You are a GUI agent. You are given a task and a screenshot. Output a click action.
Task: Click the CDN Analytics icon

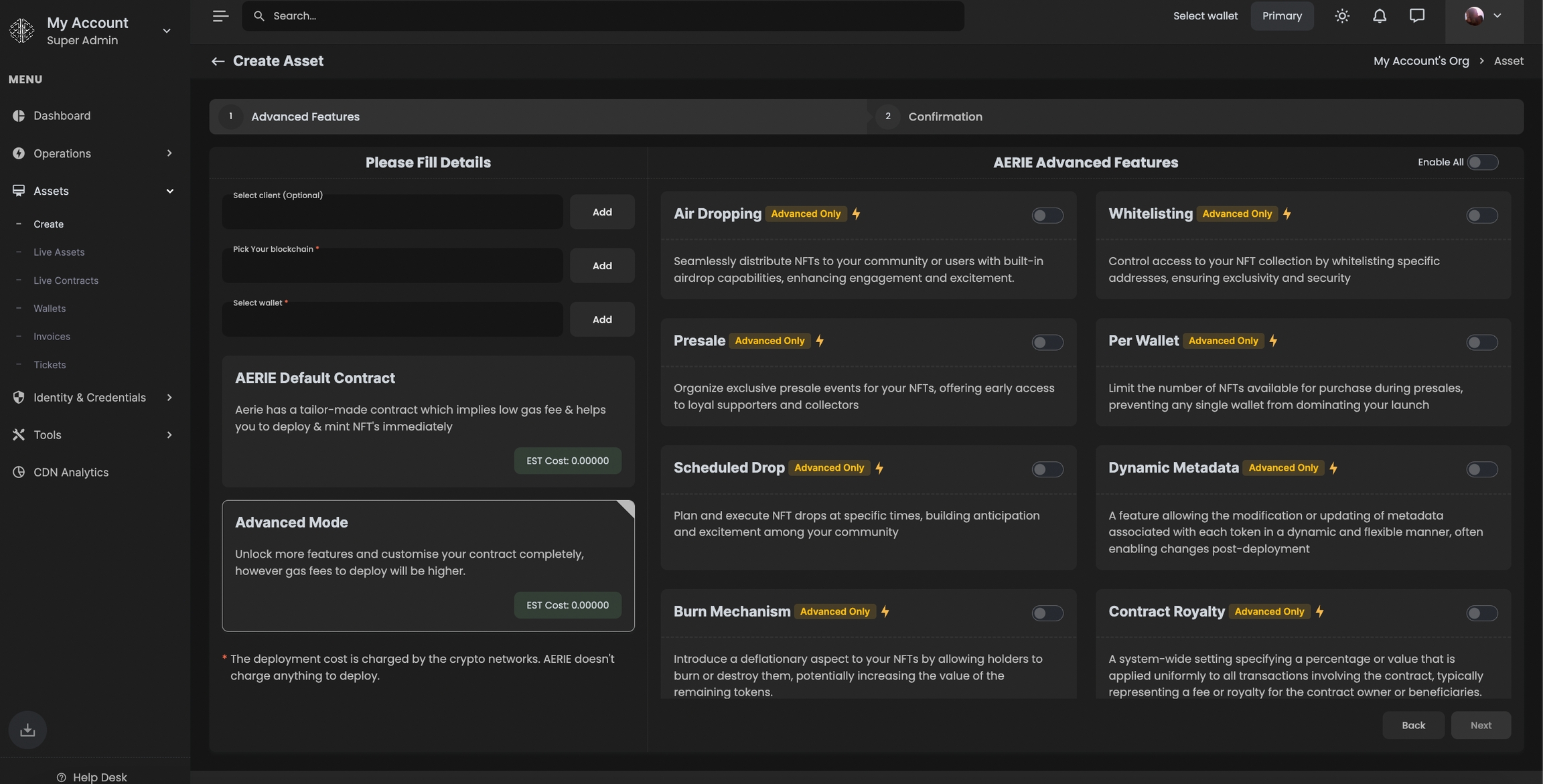pos(19,473)
